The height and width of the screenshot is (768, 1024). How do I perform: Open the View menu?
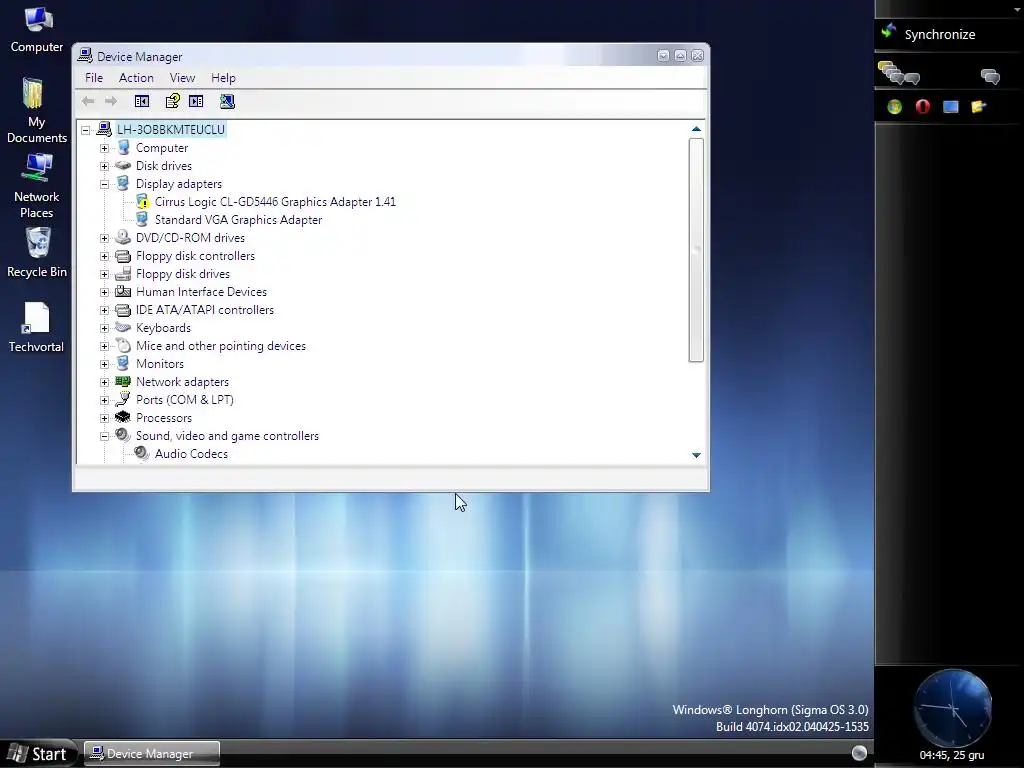pos(182,78)
